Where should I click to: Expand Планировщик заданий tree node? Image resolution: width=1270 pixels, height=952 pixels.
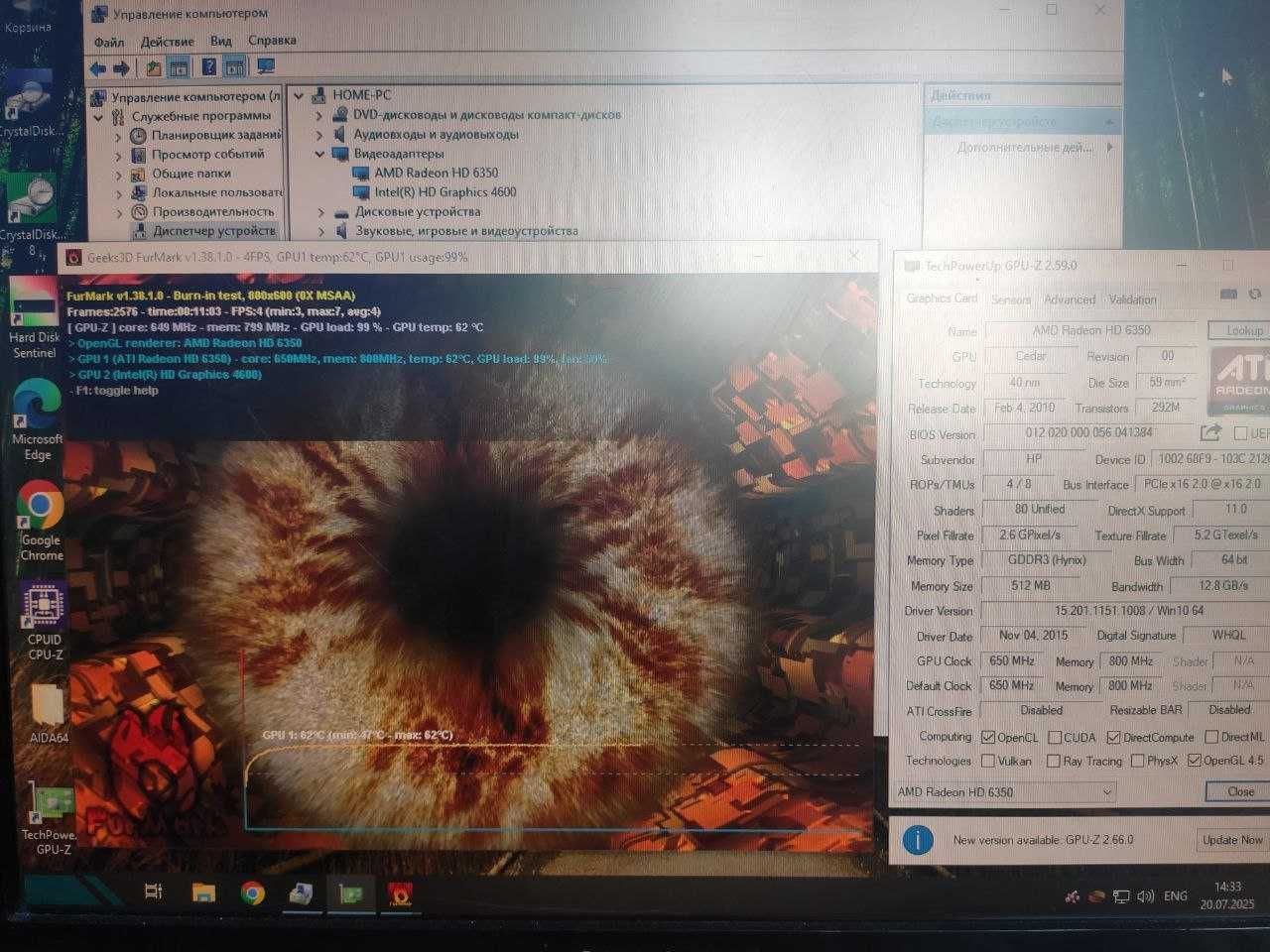coord(118,135)
